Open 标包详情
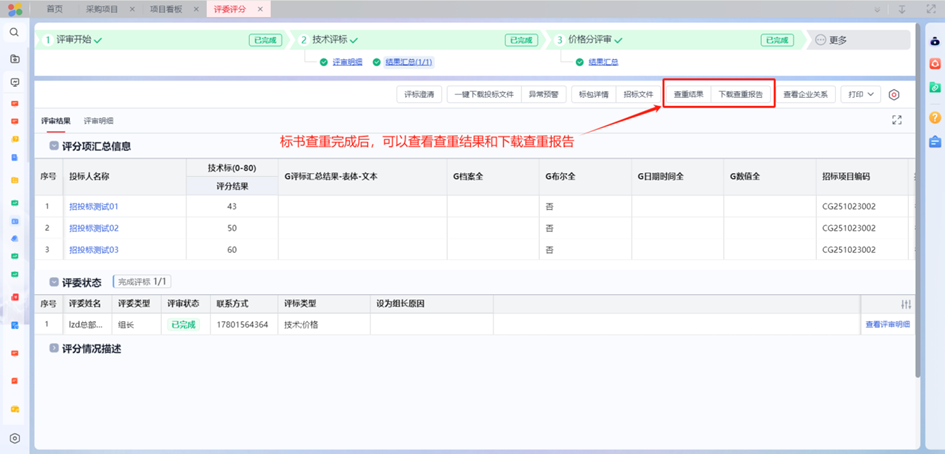This screenshot has width=945, height=454. pyautogui.click(x=594, y=95)
